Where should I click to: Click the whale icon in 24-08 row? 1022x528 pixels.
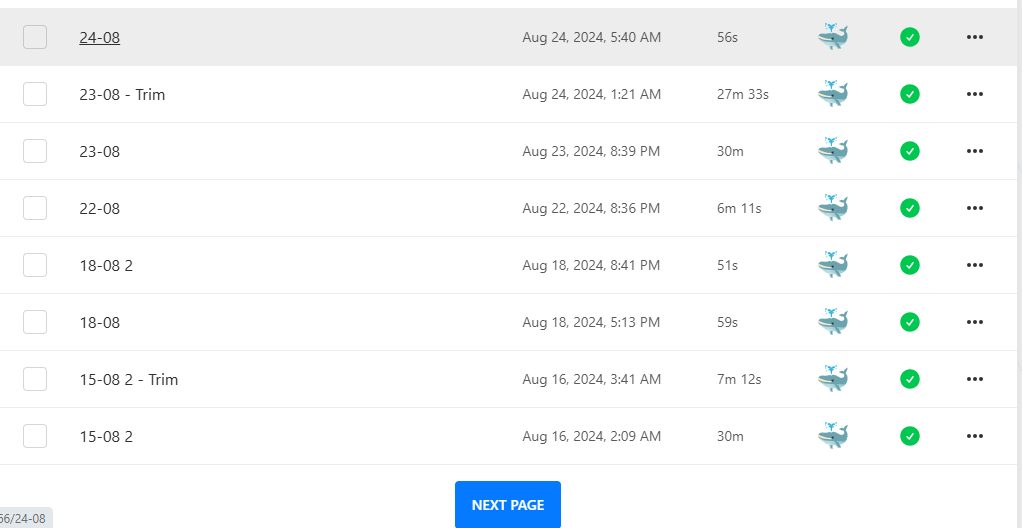point(832,37)
